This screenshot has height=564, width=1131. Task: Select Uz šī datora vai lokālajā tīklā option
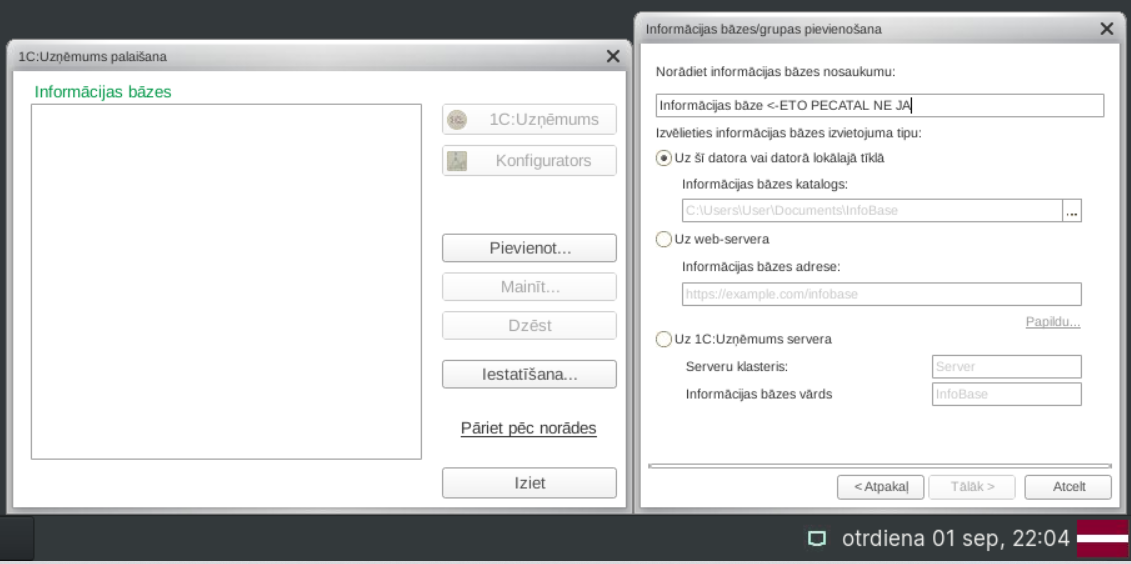664,158
